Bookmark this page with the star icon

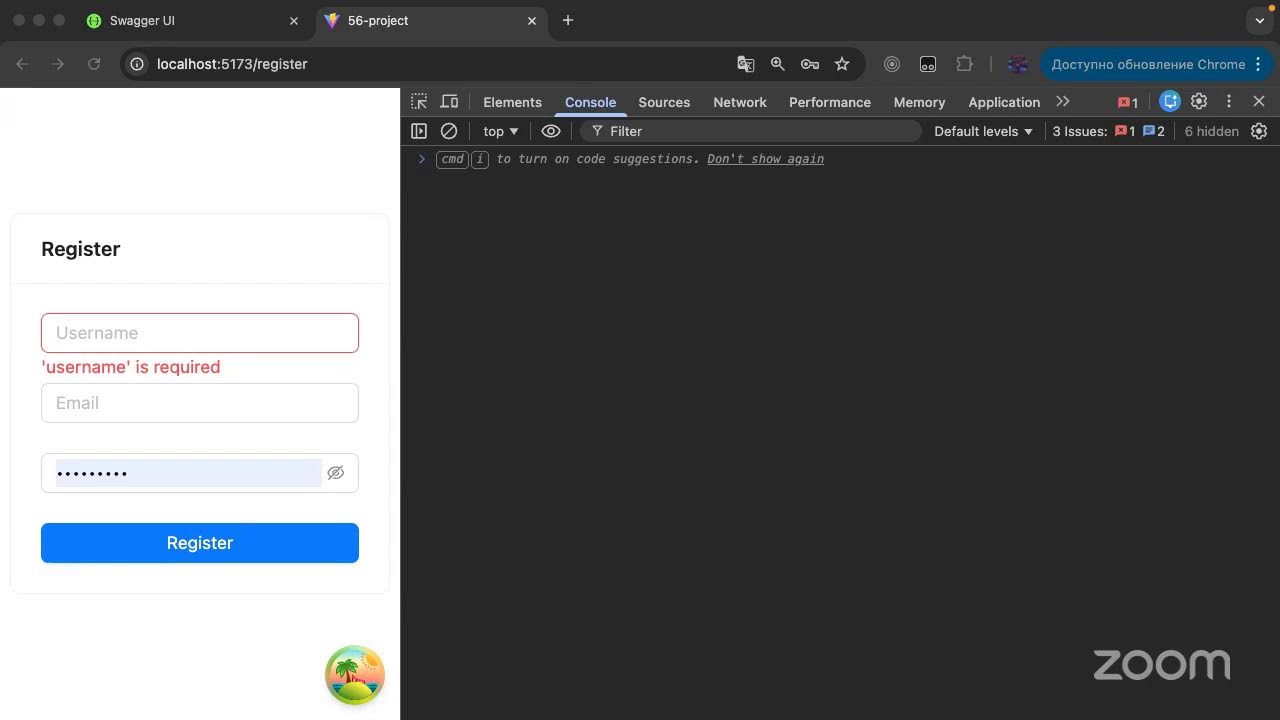point(842,64)
